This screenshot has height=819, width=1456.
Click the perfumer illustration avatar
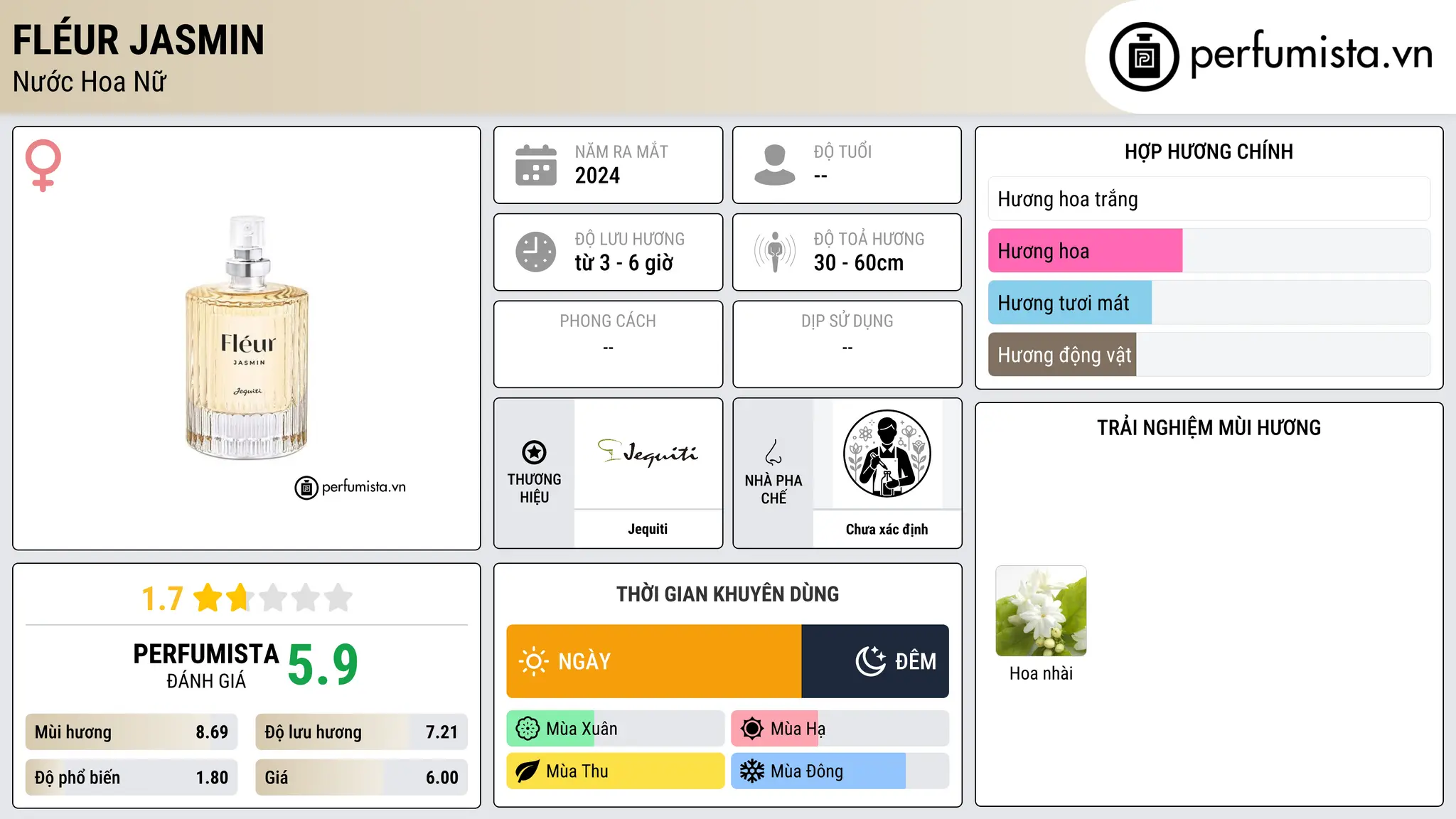pyautogui.click(x=887, y=454)
